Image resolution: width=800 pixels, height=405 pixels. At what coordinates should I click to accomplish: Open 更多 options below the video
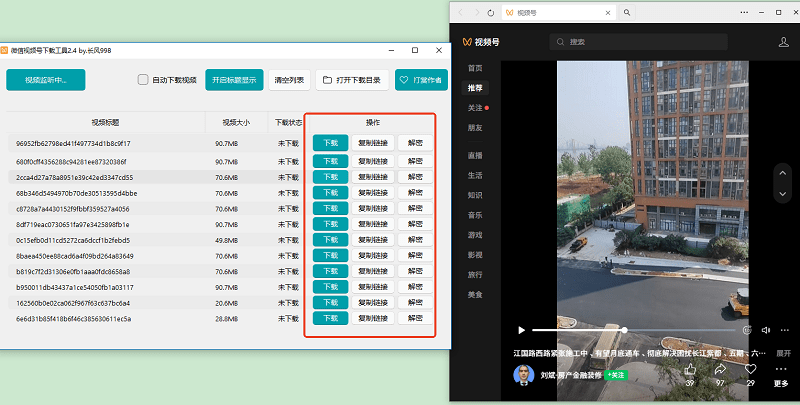tap(781, 375)
